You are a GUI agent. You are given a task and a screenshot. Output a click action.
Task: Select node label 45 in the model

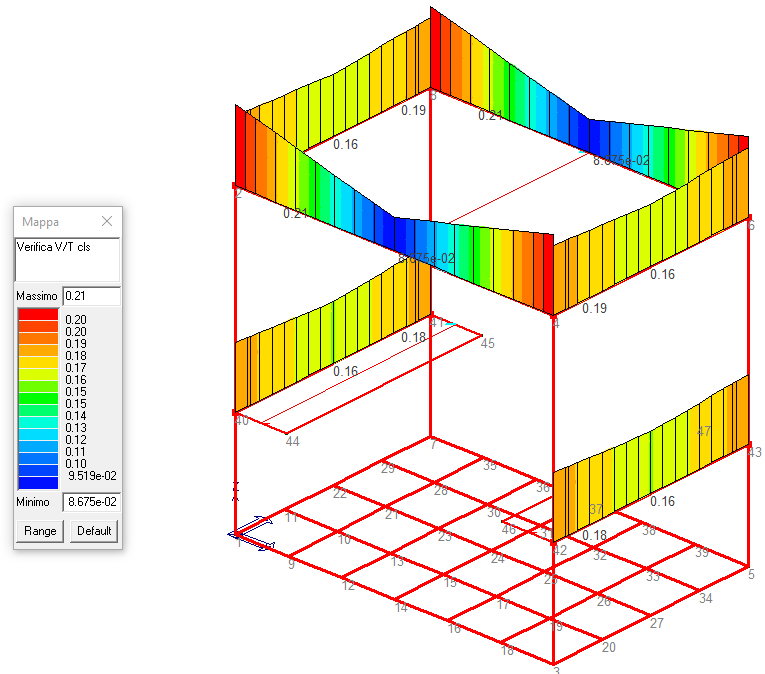coord(487,344)
